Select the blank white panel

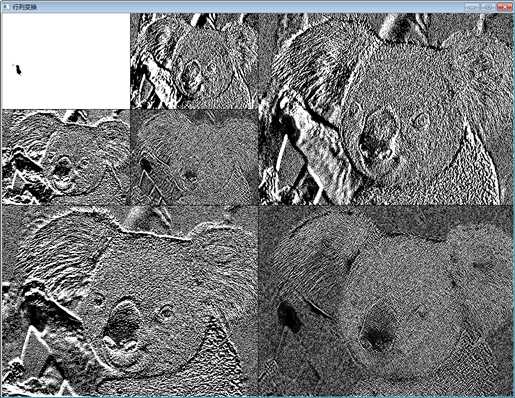coord(66,61)
